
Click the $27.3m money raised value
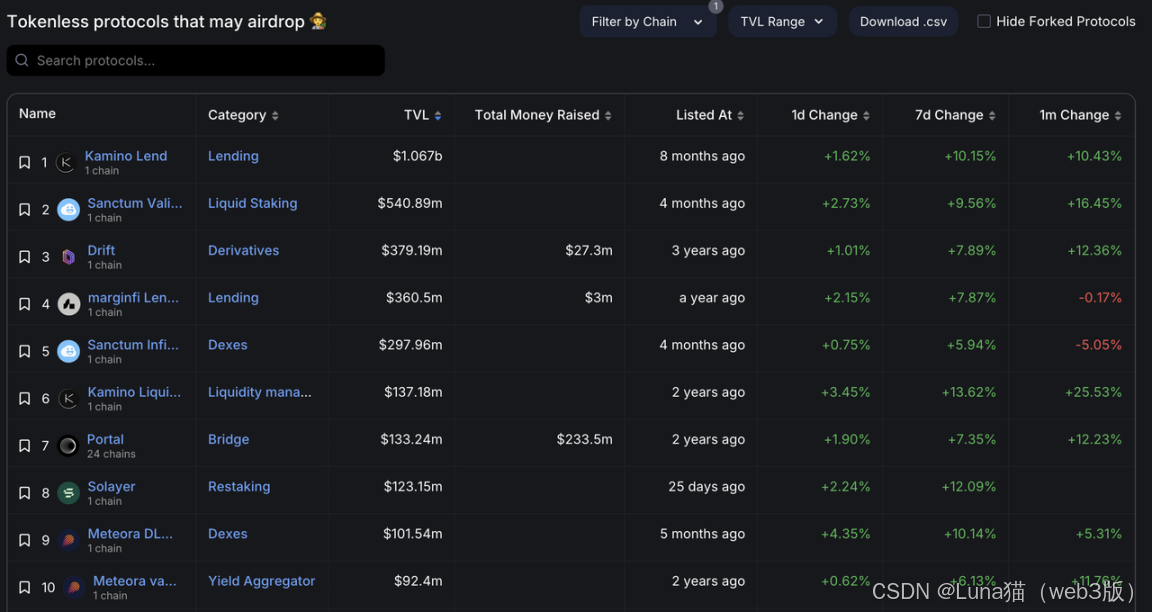tap(588, 251)
